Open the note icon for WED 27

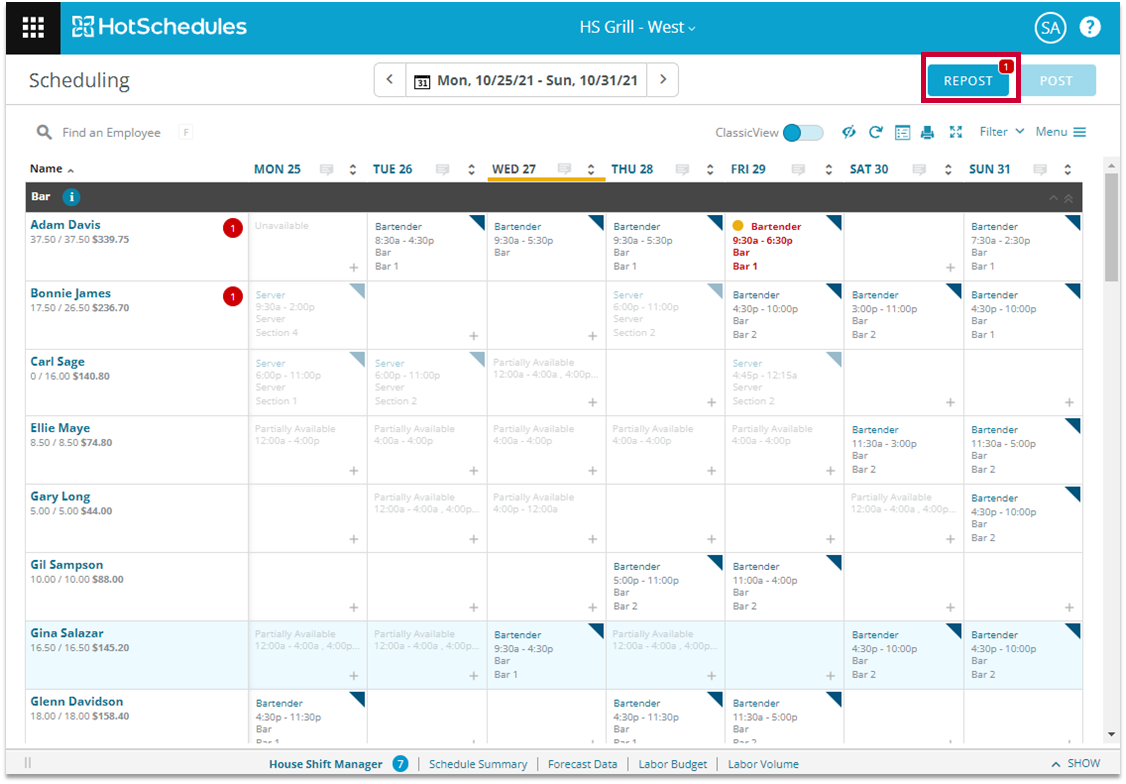564,169
